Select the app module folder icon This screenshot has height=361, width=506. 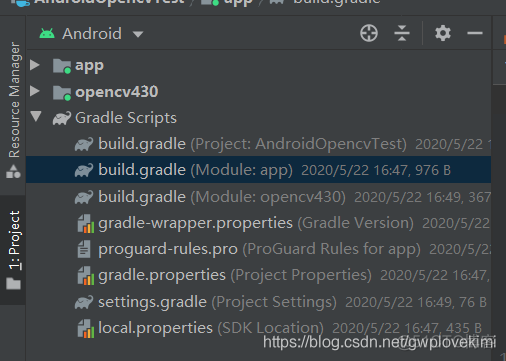pyautogui.click(x=62, y=66)
